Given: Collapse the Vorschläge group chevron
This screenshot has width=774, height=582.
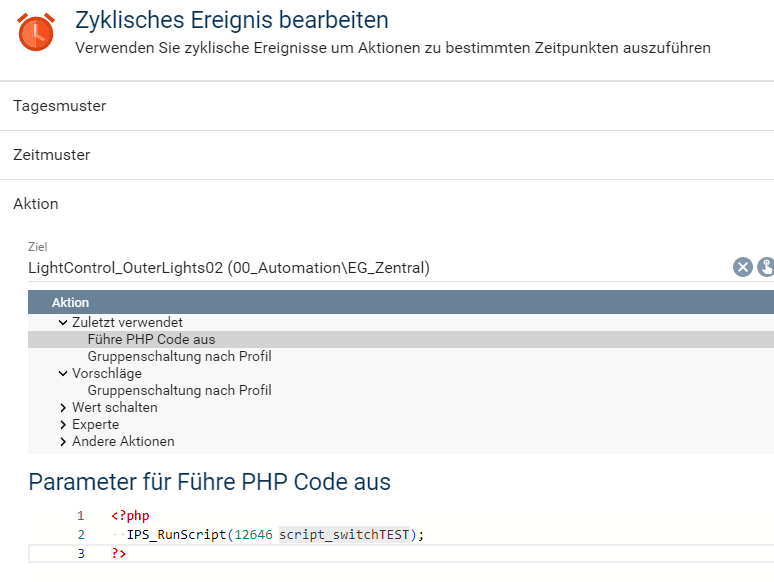Looking at the screenshot, I should tap(63, 373).
